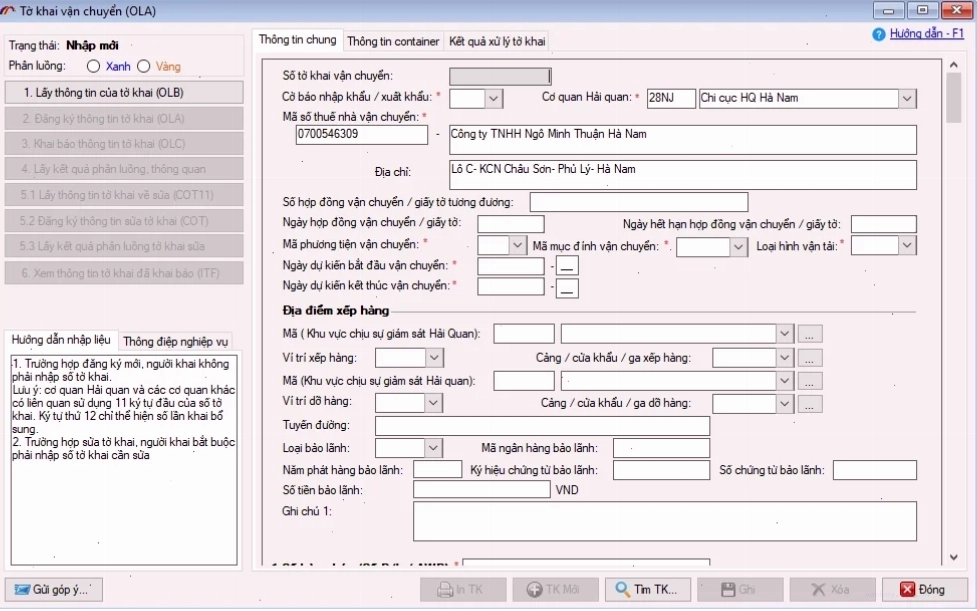Image resolution: width=977 pixels, height=611 pixels.
Task: Open Mã mục đích vận chuyển dropdown
Action: (738, 247)
